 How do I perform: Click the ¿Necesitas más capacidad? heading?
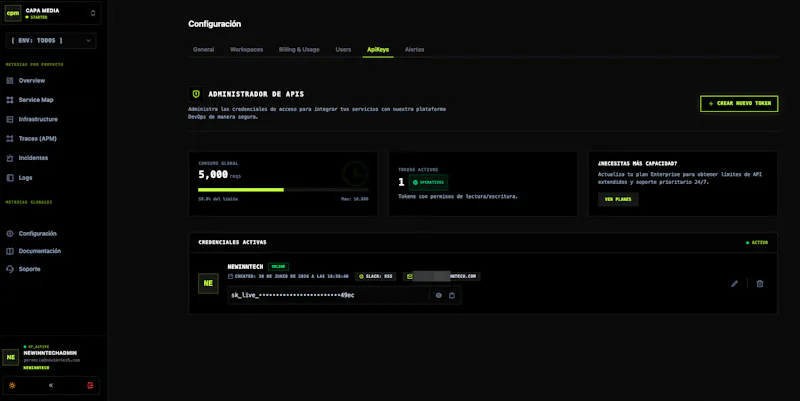click(637, 164)
